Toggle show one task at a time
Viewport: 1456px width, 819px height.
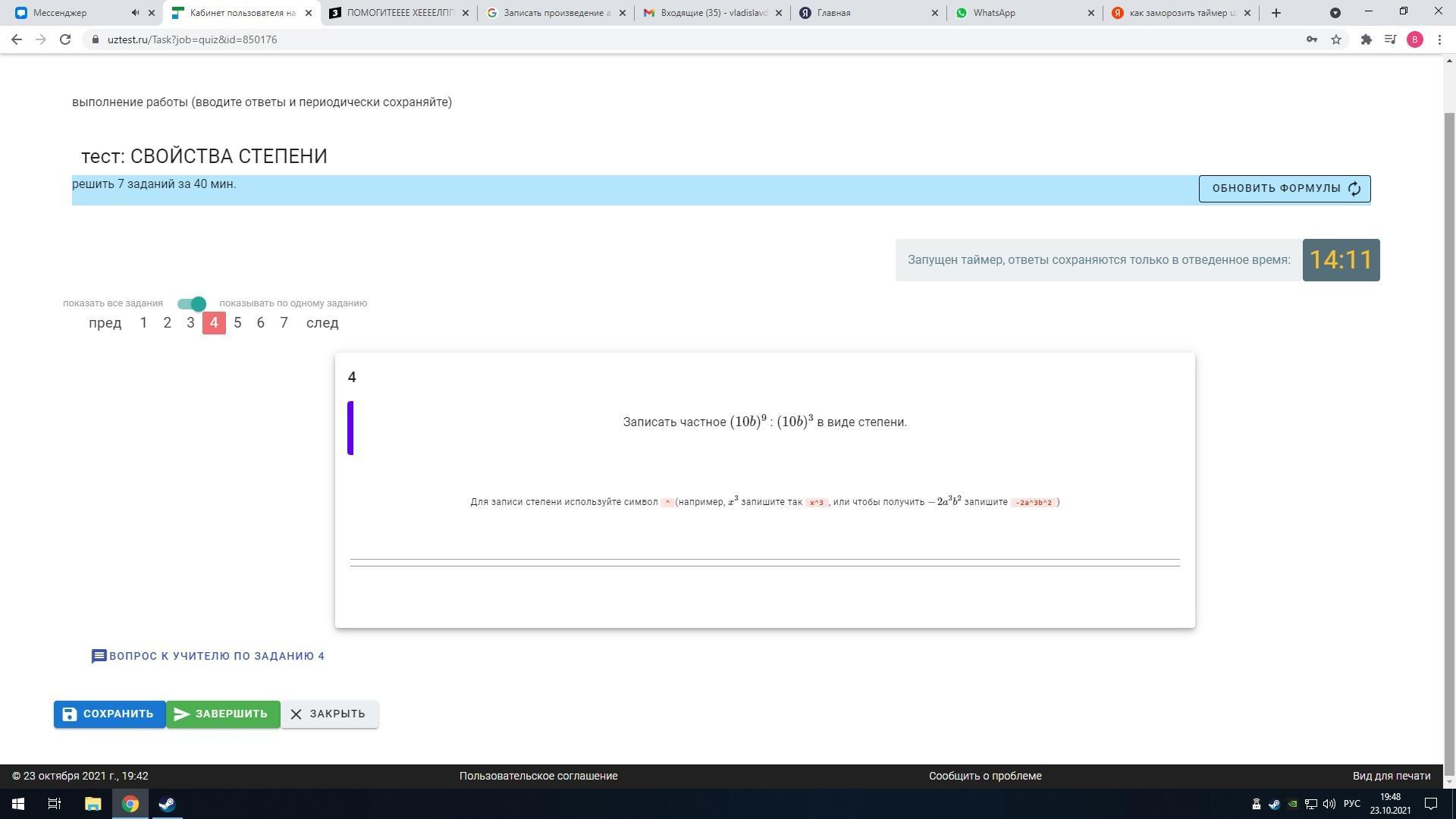[192, 304]
